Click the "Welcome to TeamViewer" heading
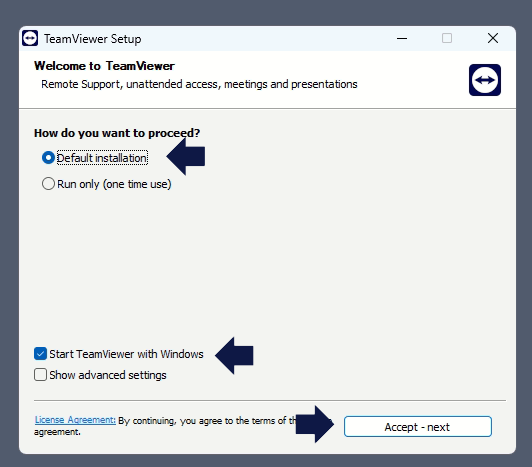Viewport: 532px width, 467px height. click(x=104, y=66)
